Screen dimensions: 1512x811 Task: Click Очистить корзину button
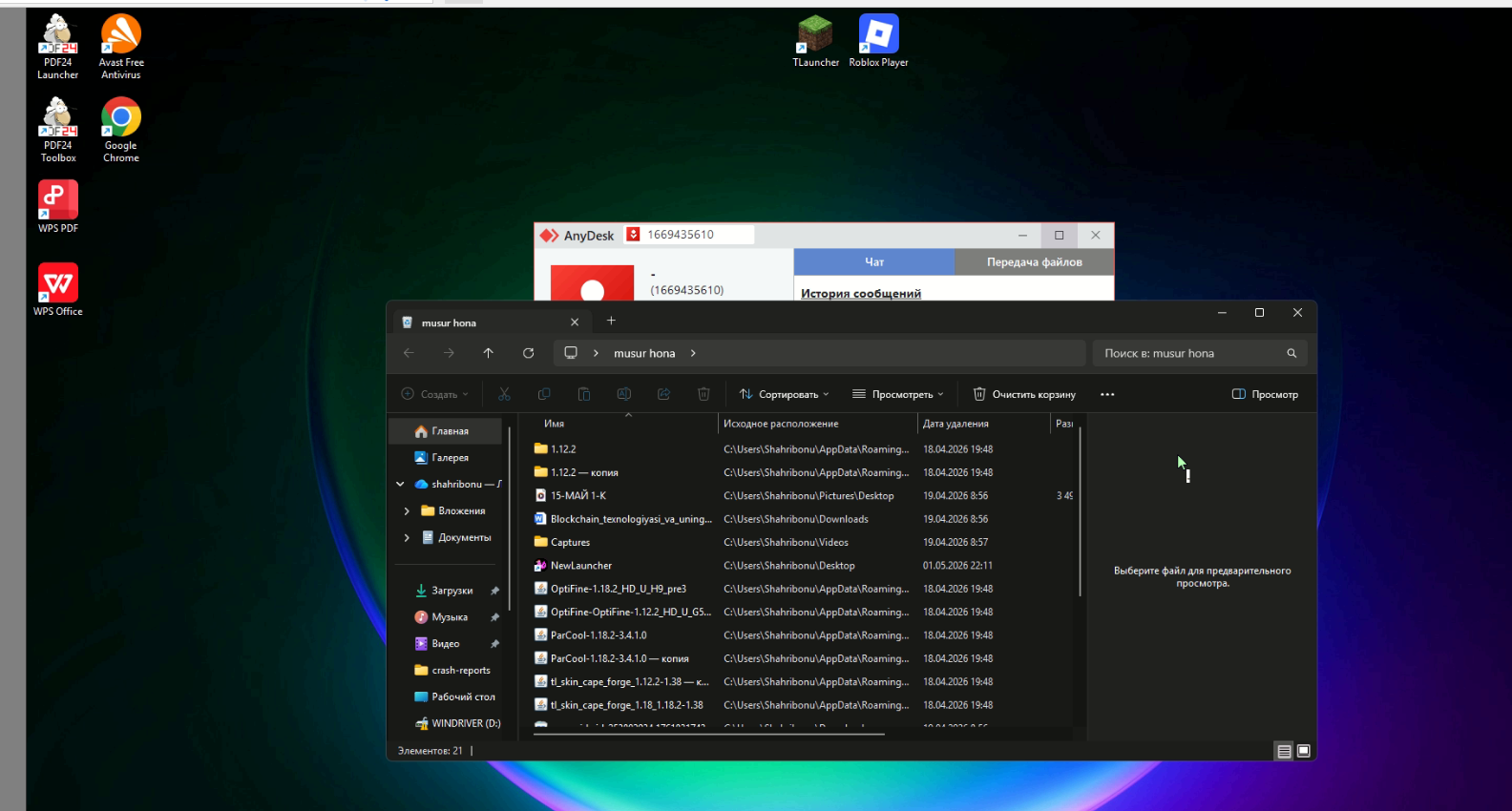(1024, 394)
